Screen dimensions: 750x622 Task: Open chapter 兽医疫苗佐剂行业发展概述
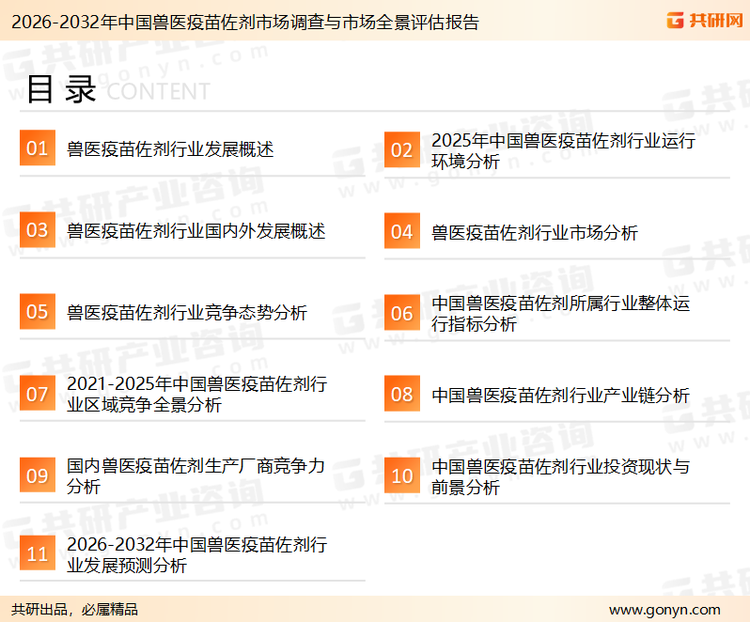tap(170, 149)
